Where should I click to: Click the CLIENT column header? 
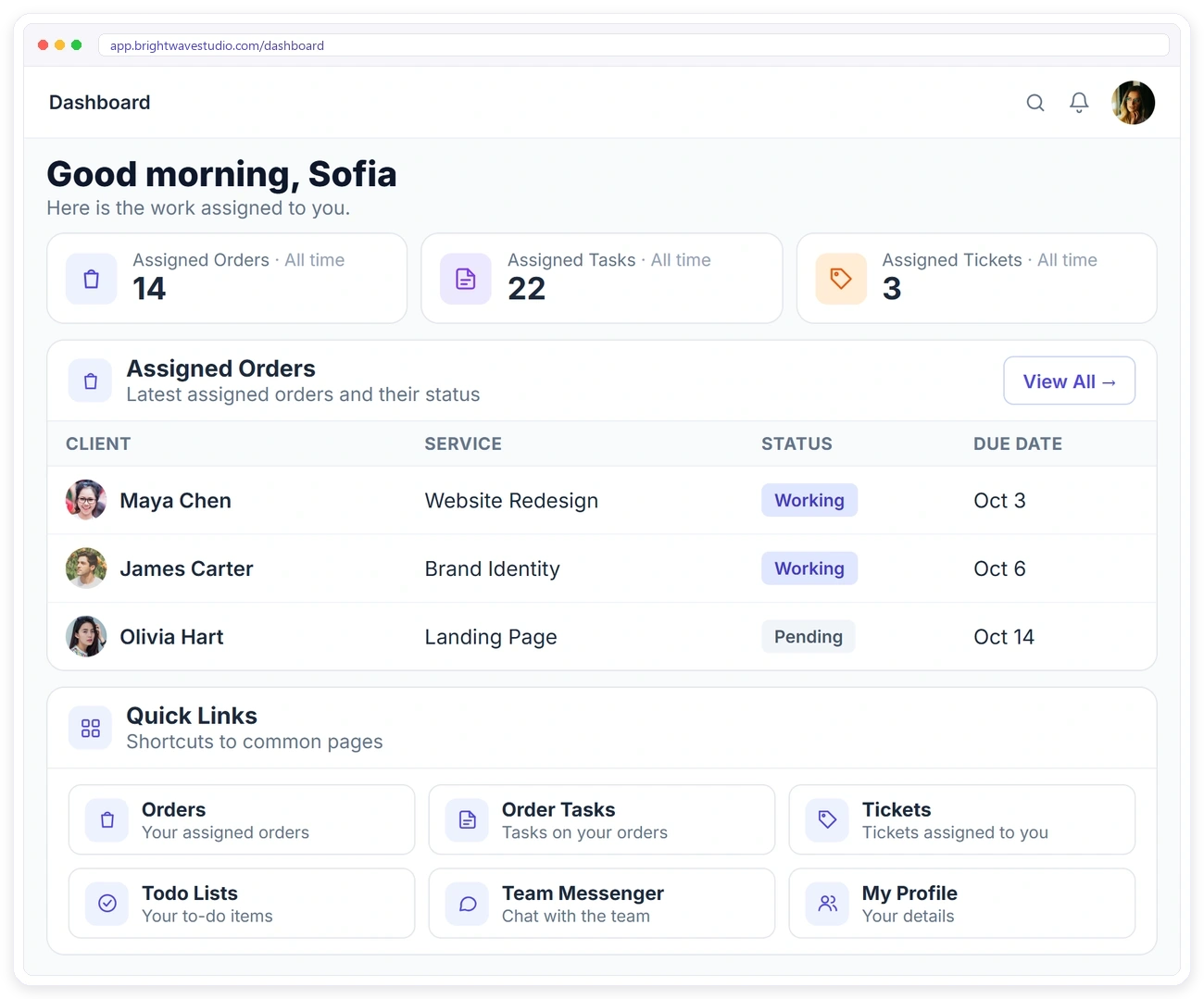click(98, 443)
